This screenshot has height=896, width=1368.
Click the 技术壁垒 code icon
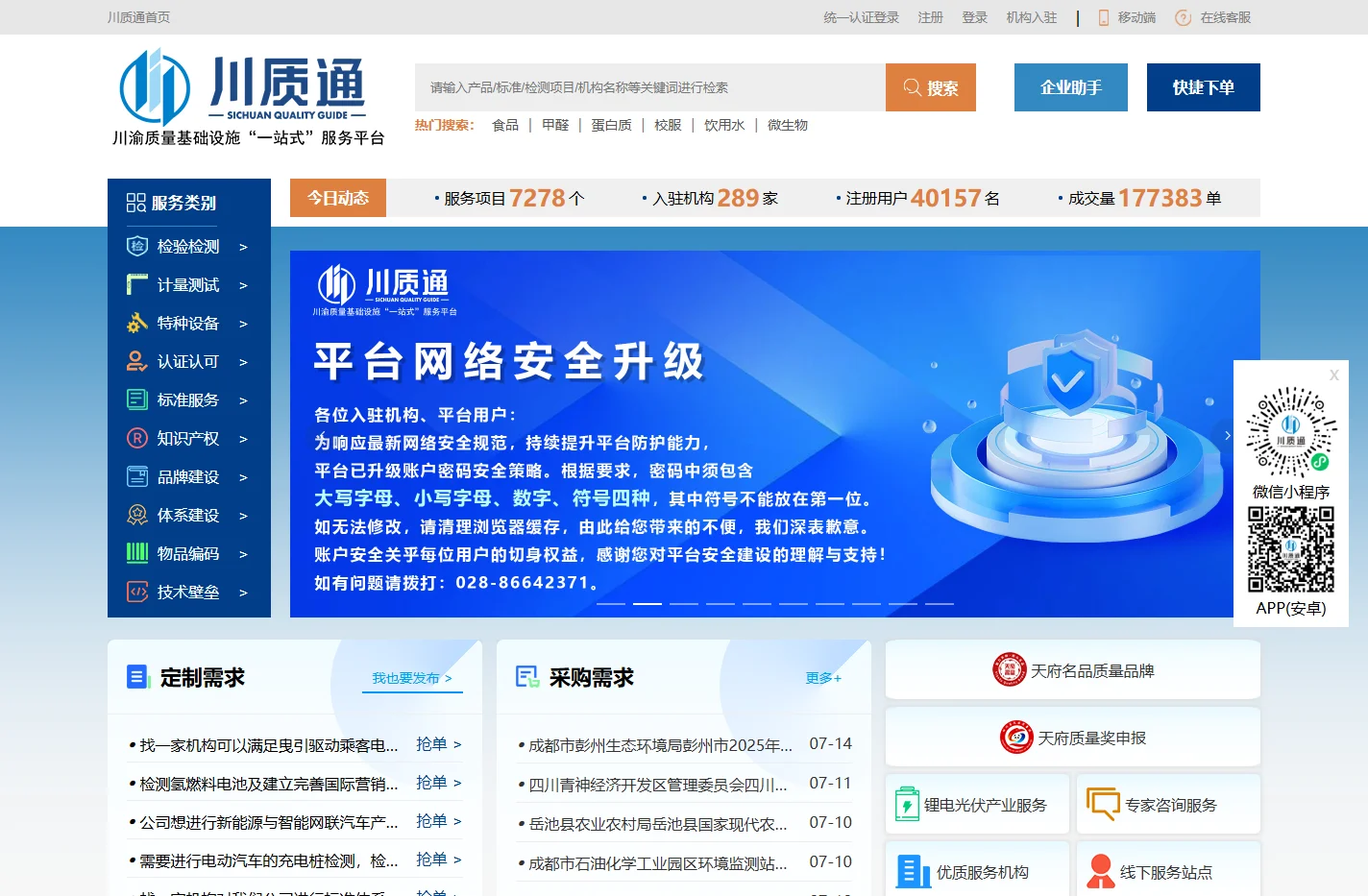click(137, 592)
